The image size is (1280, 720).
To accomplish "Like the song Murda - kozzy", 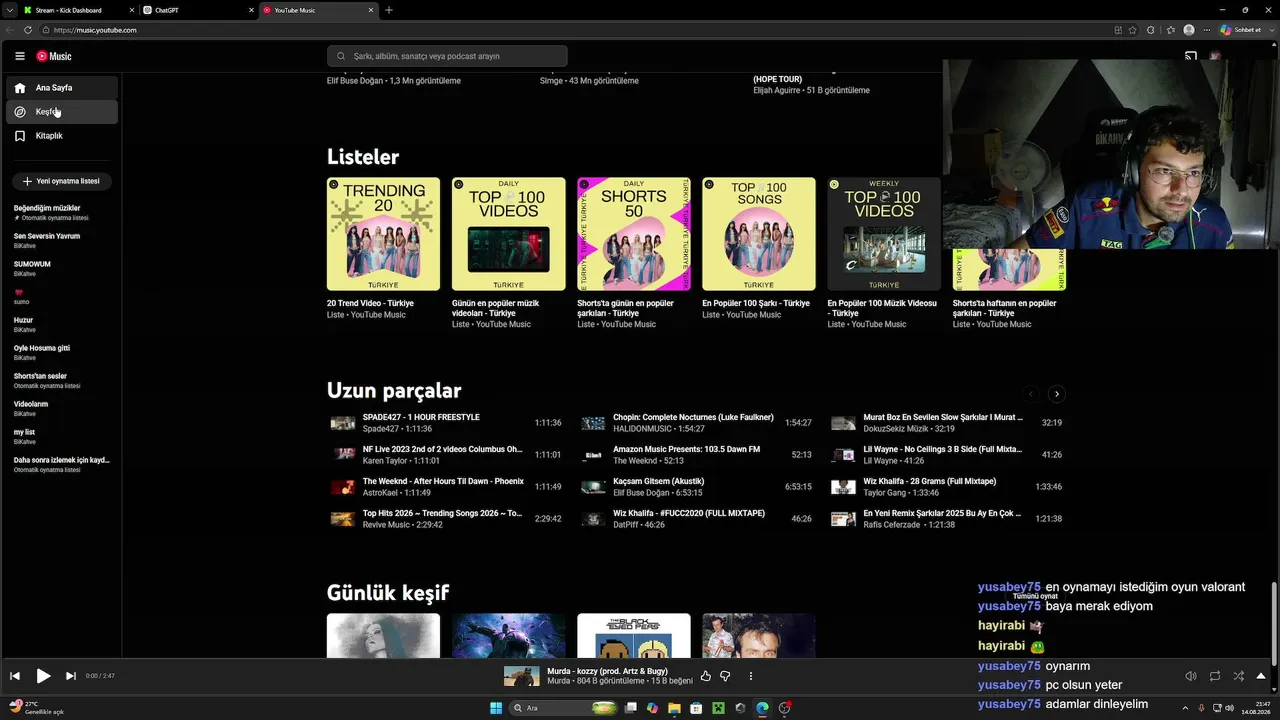I will click(706, 676).
